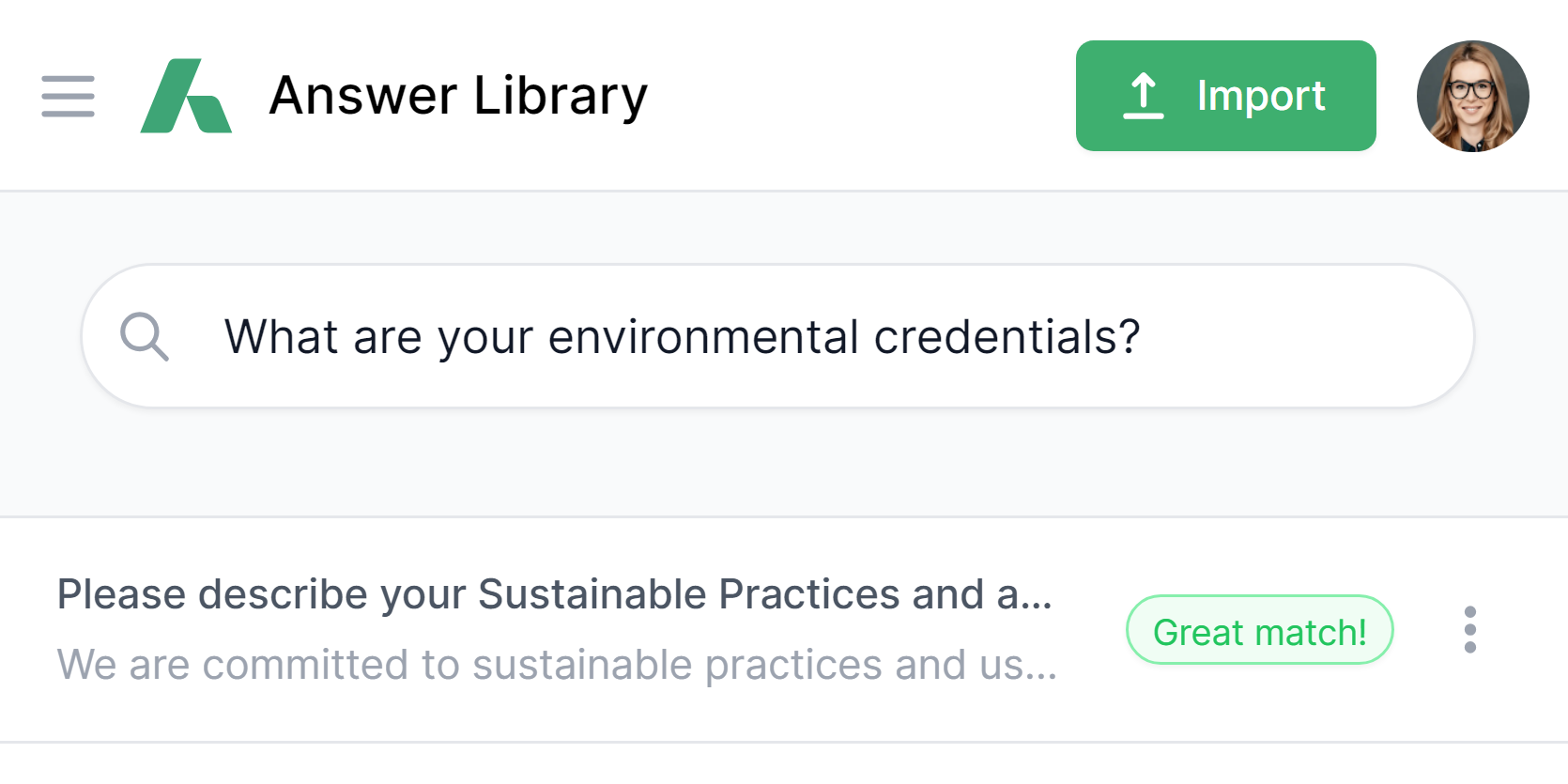The height and width of the screenshot is (784, 1568).
Task: Open the three-dot options for the result
Action: (1469, 629)
